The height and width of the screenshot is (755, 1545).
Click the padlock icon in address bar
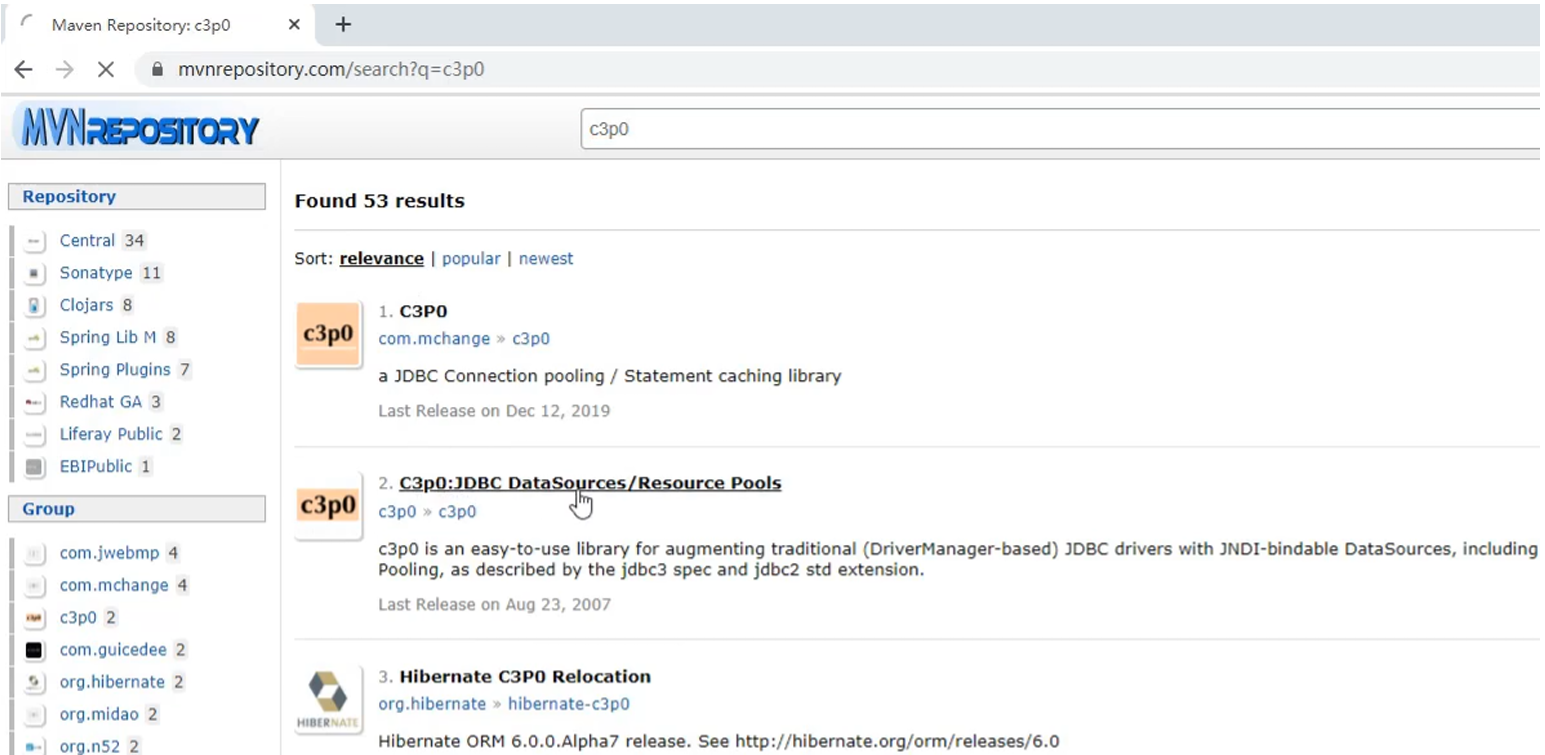click(156, 70)
